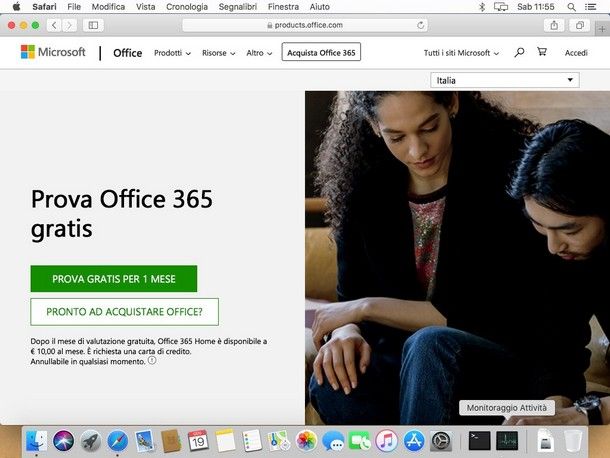The image size is (610, 458).
Task: Expand the Prodotti dropdown
Action: pos(172,53)
